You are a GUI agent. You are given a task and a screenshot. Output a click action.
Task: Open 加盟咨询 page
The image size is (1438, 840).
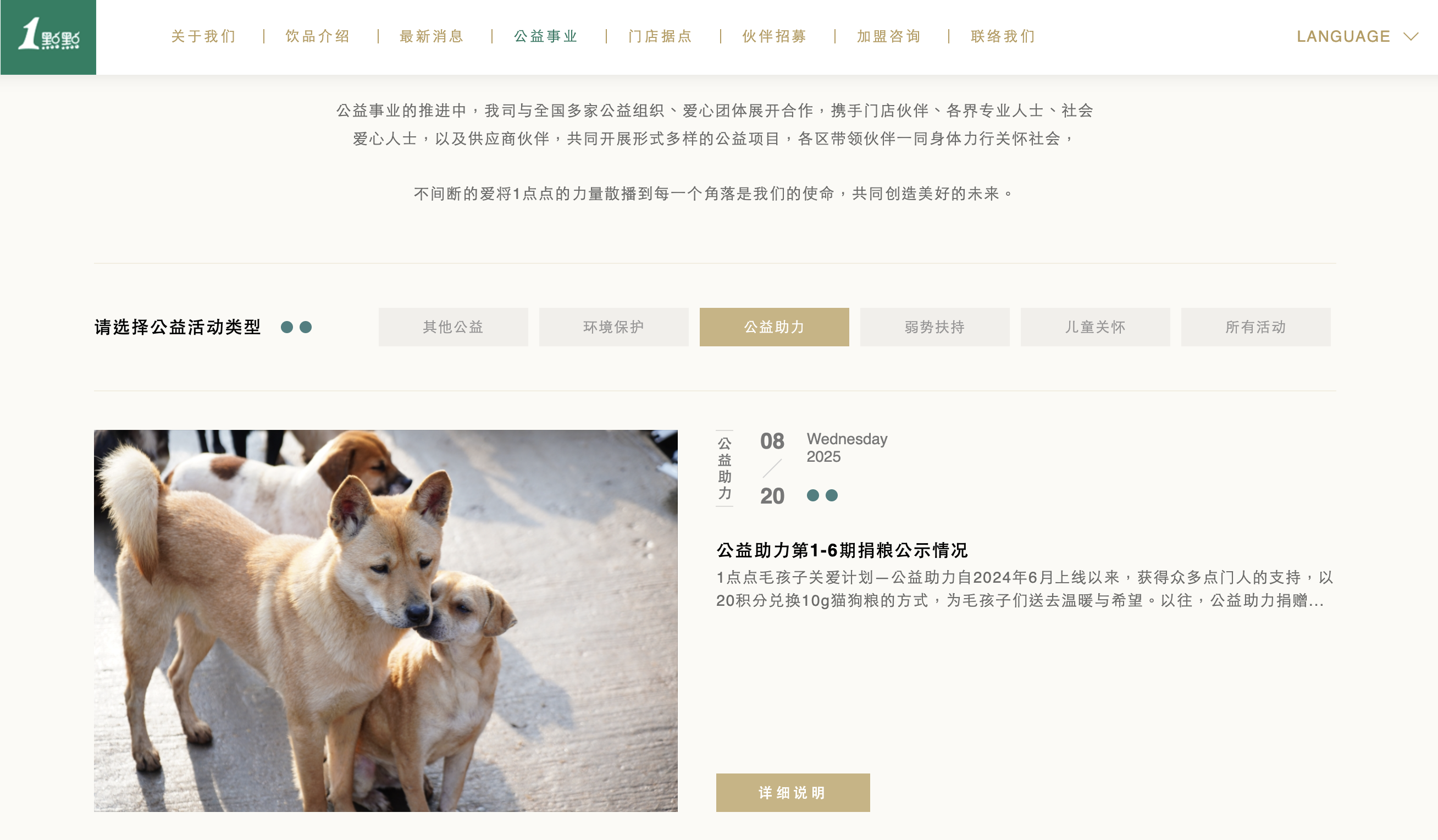tap(888, 36)
